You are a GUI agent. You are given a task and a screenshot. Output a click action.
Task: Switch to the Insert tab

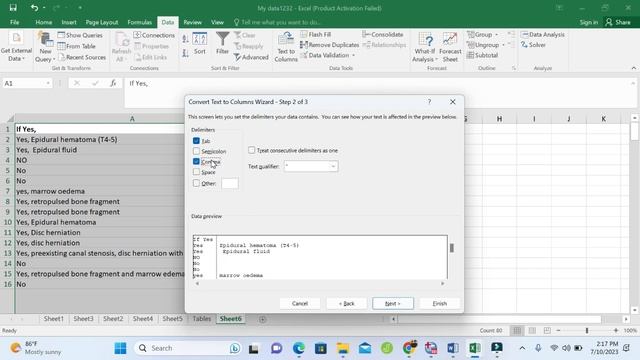pos(69,22)
